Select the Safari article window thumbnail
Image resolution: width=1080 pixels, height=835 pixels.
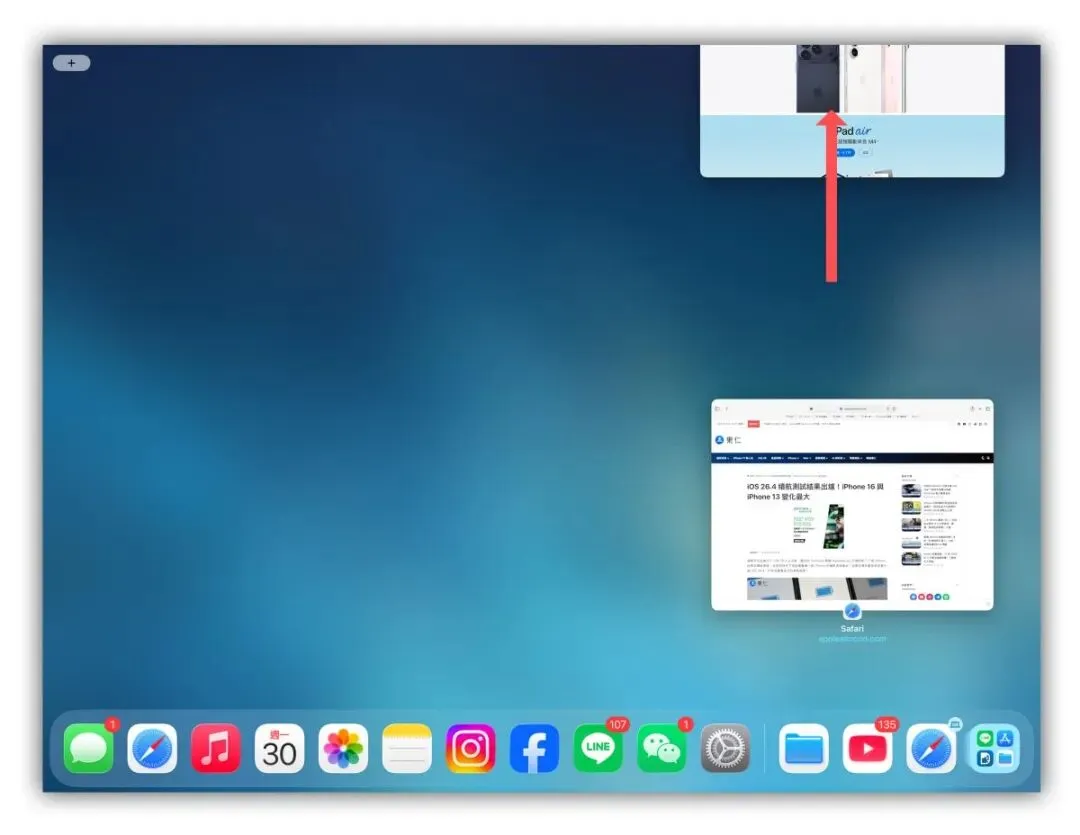pyautogui.click(x=852, y=504)
